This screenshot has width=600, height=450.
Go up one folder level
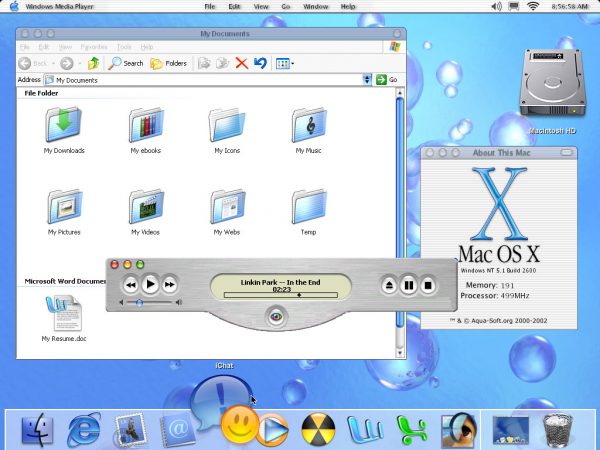(x=93, y=63)
